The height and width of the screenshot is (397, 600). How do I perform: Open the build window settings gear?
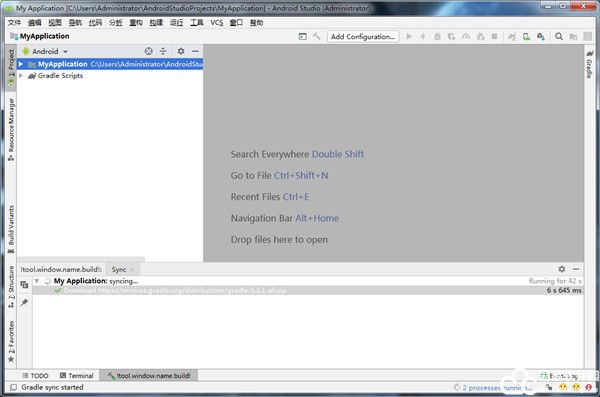[561, 269]
